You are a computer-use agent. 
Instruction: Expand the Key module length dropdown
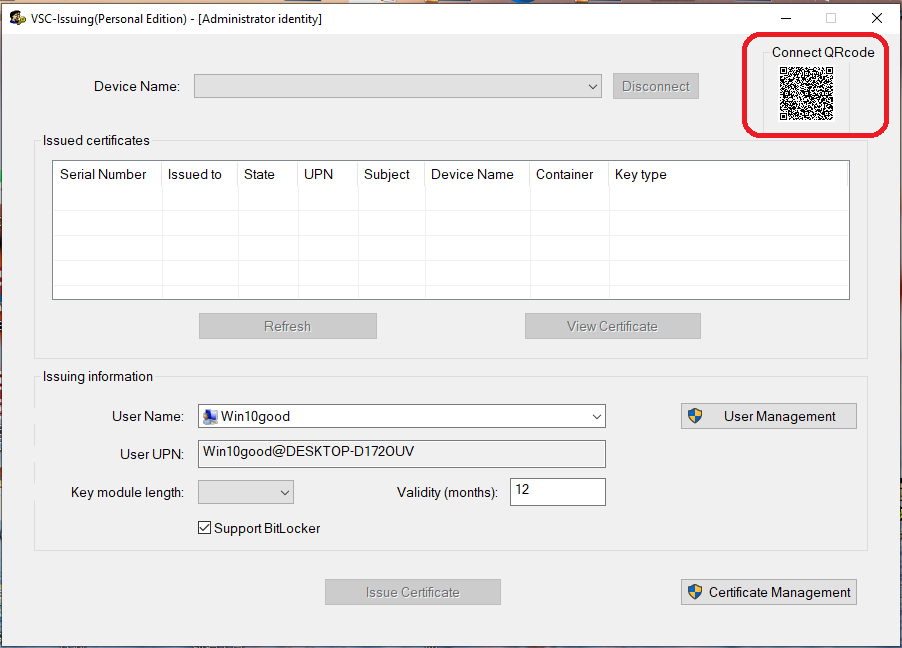pyautogui.click(x=285, y=492)
